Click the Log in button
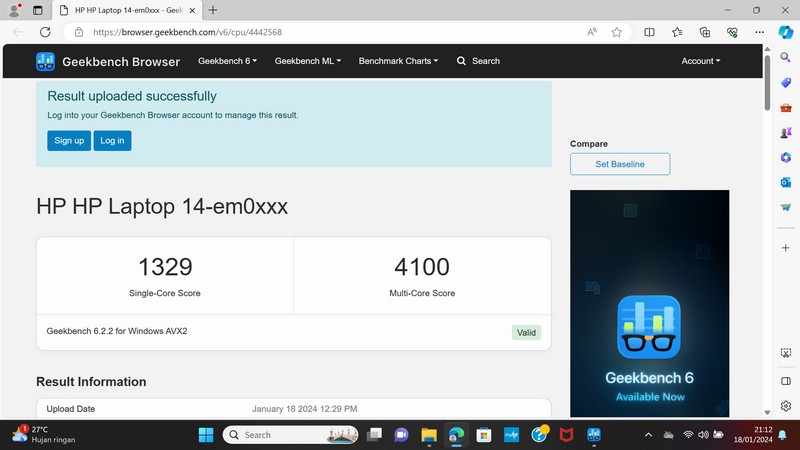The image size is (800, 450). point(113,141)
